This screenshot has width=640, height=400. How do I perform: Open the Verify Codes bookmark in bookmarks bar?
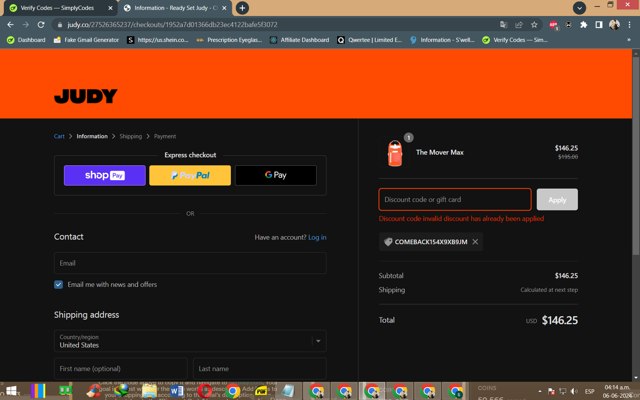click(515, 40)
